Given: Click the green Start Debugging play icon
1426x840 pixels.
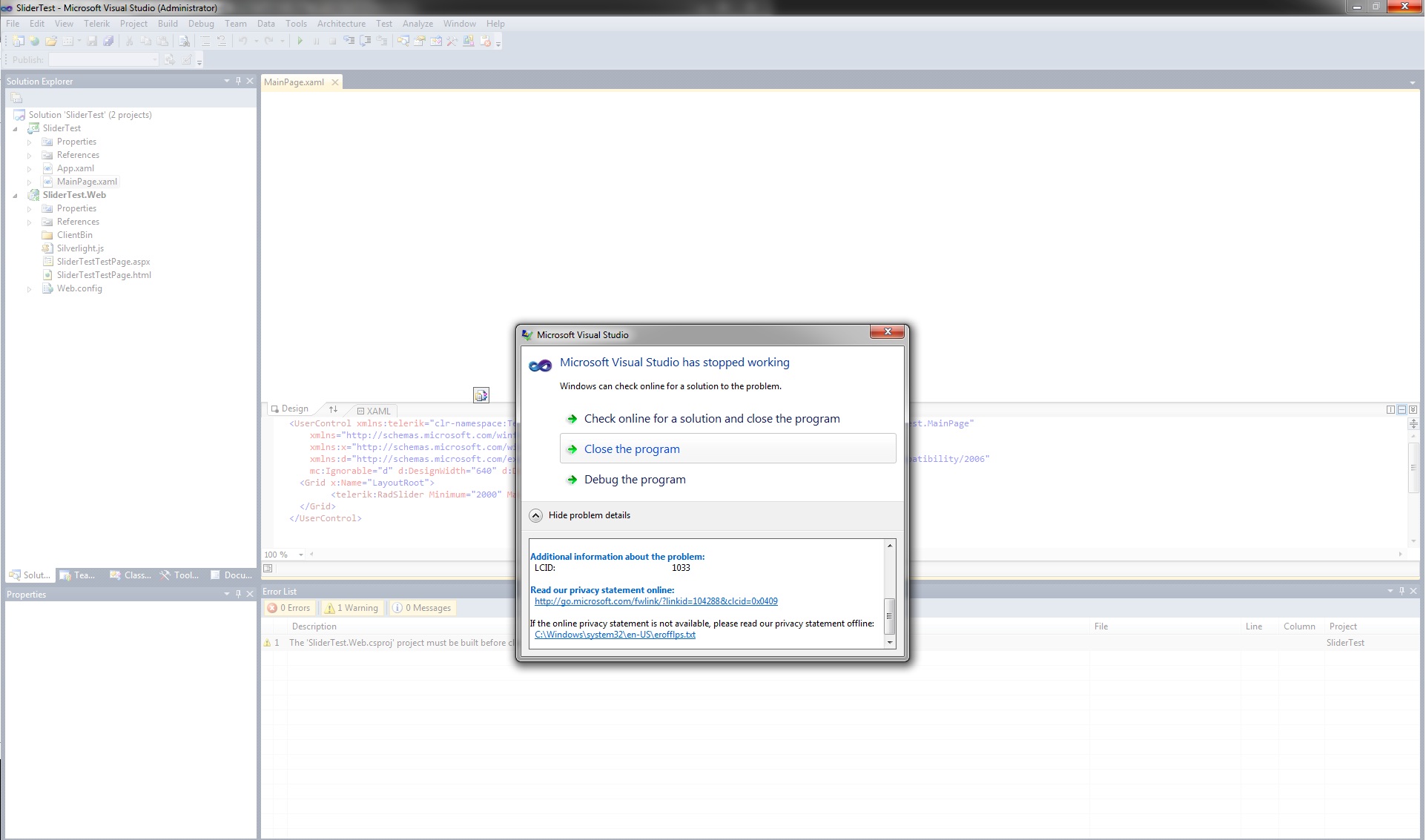Looking at the screenshot, I should coord(300,42).
